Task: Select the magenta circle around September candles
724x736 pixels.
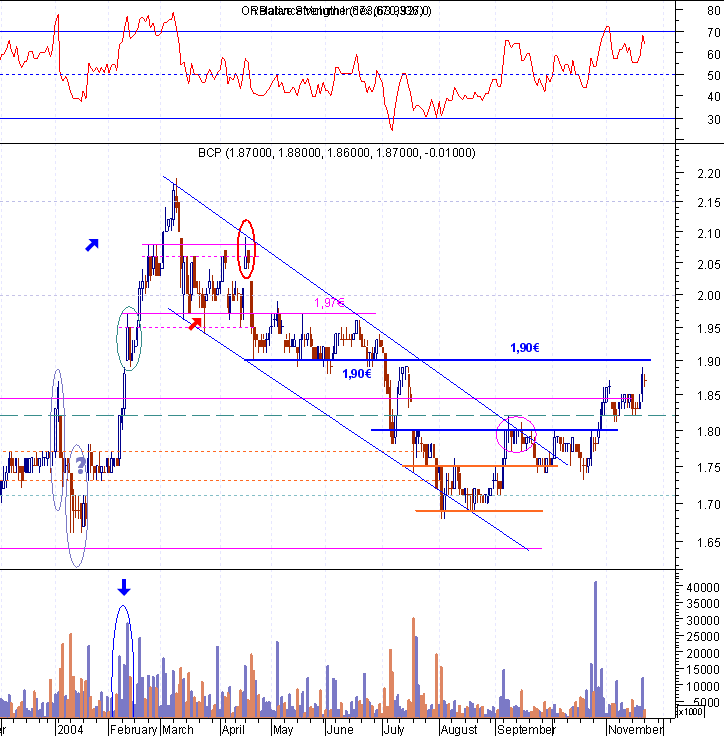Action: point(516,434)
